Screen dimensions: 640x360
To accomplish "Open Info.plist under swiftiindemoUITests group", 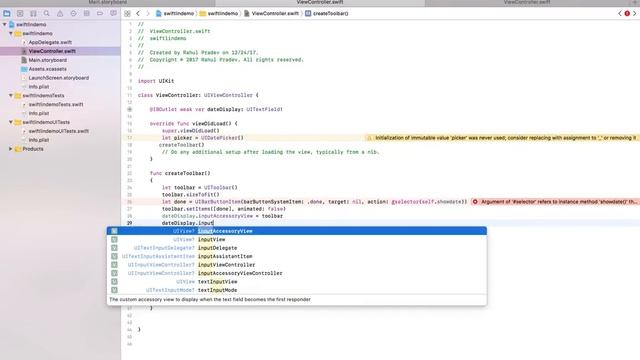I will [x=39, y=140].
